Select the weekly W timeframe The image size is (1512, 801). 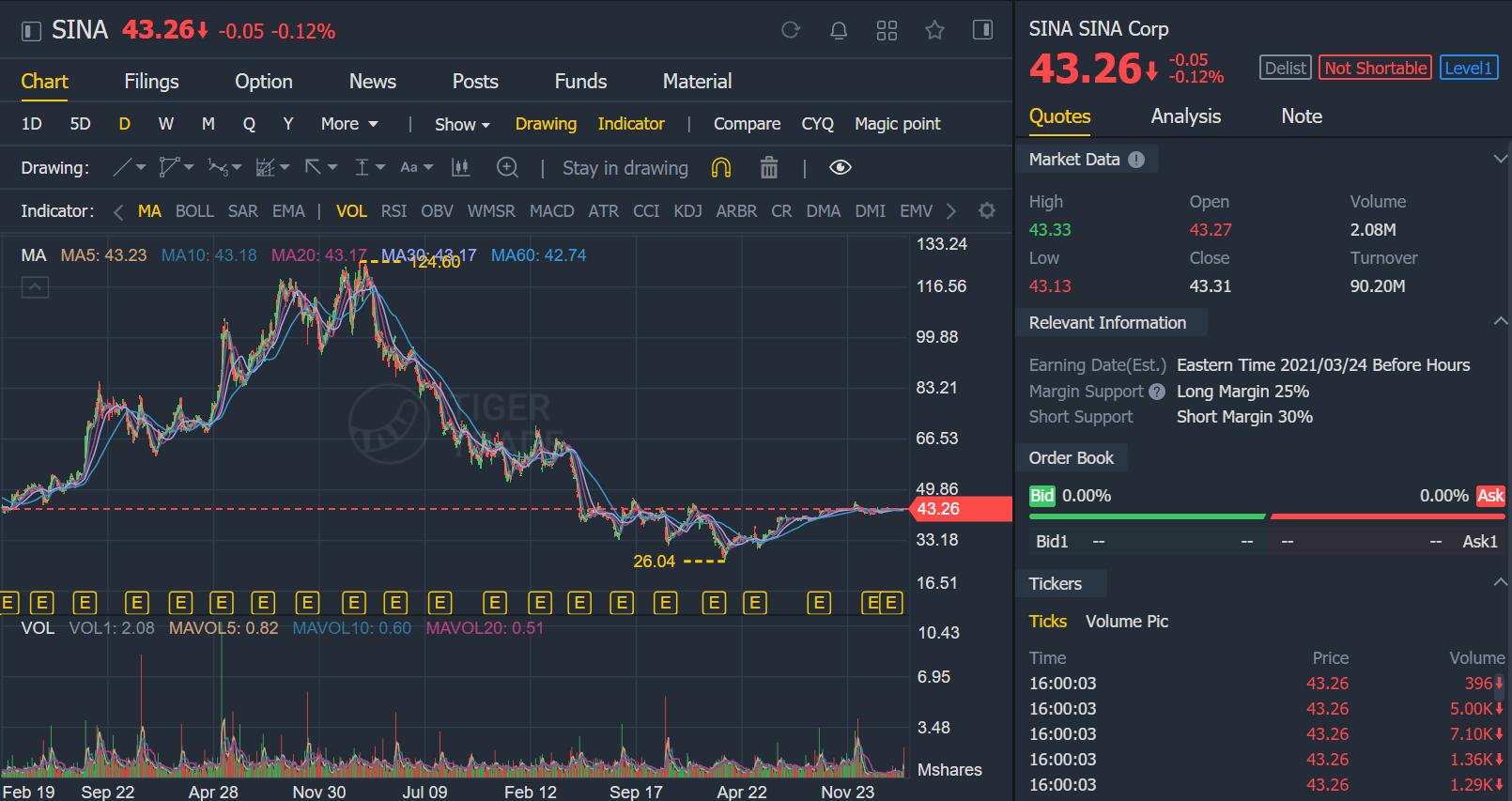pyautogui.click(x=166, y=124)
